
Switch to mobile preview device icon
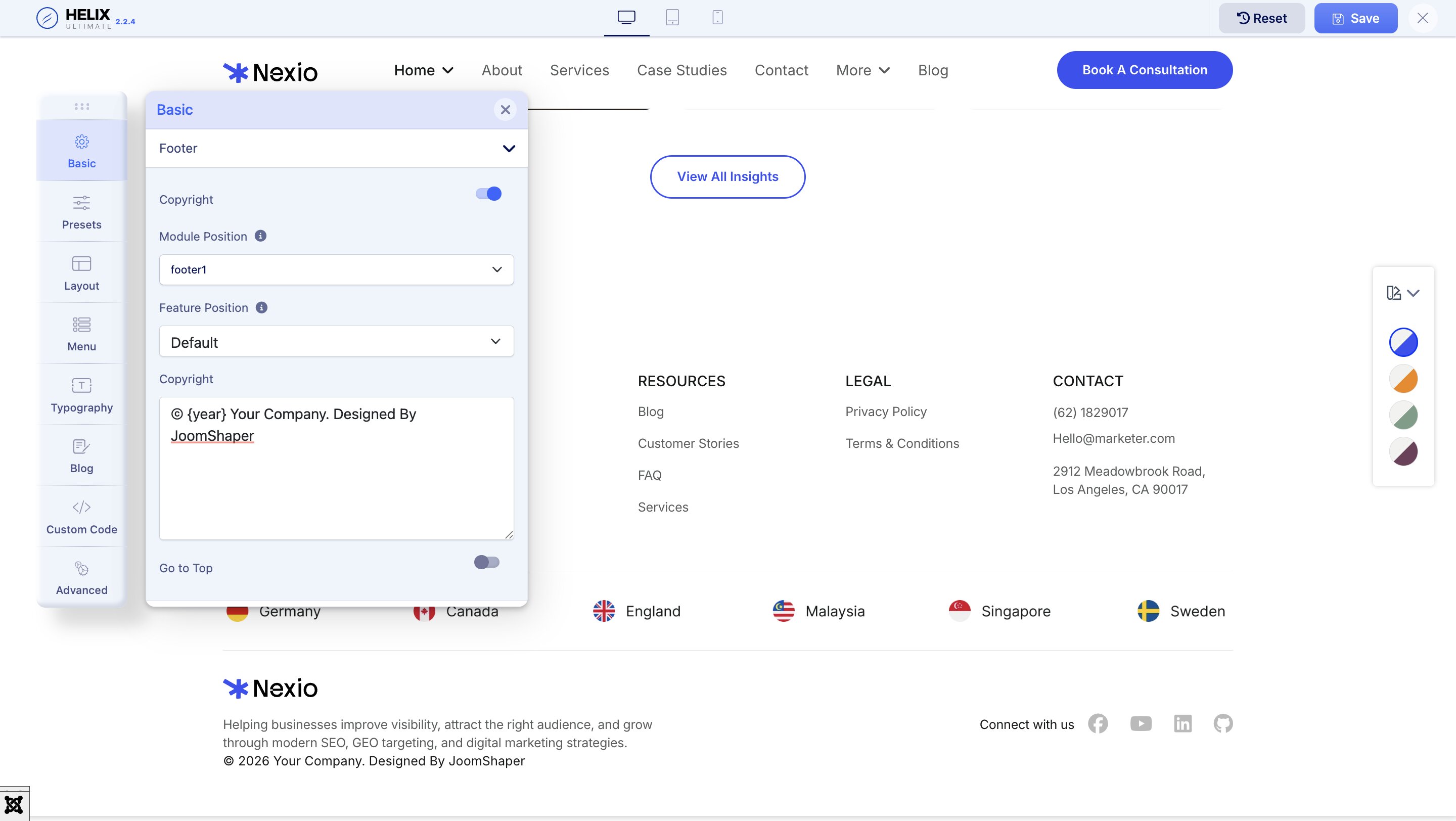pyautogui.click(x=717, y=18)
